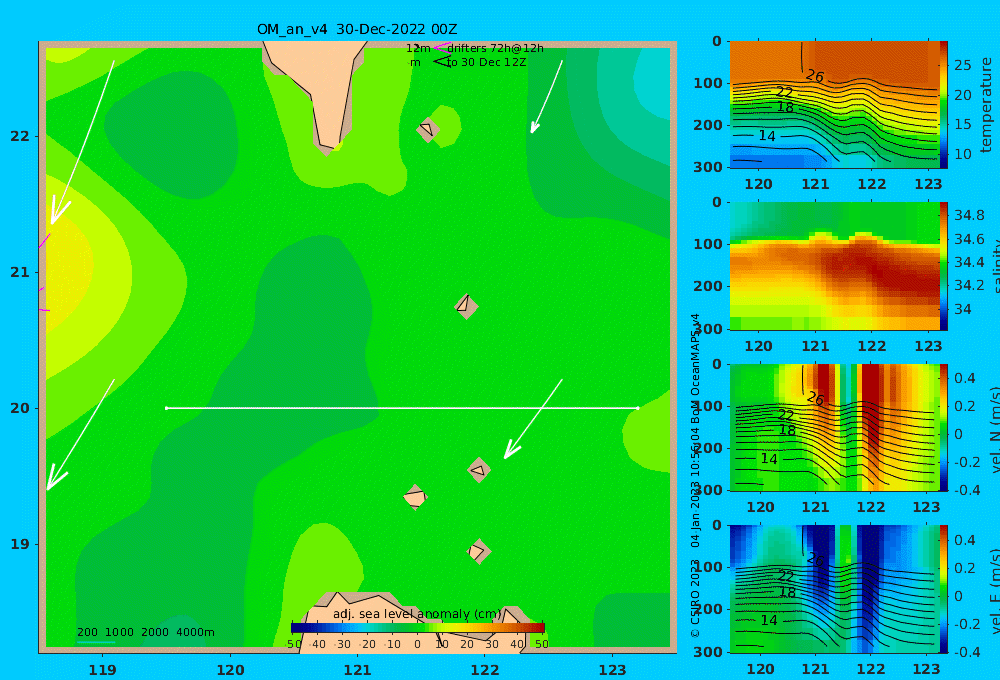Click longitude label 123 on main map axis
1000x680 pixels.
point(612,670)
